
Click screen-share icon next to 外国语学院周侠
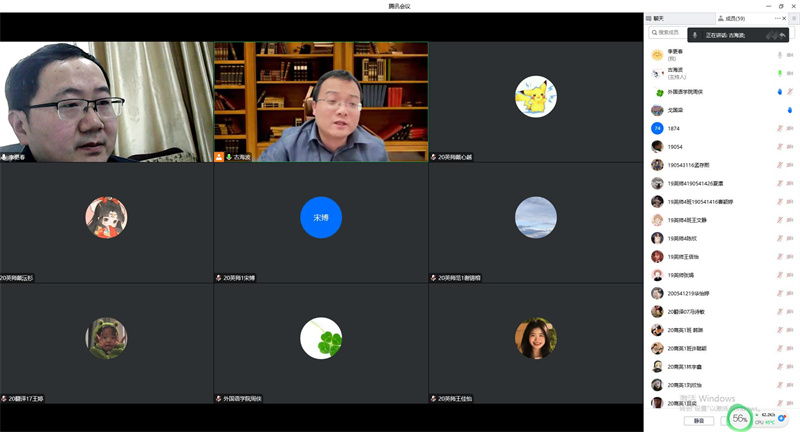pyautogui.click(x=779, y=92)
